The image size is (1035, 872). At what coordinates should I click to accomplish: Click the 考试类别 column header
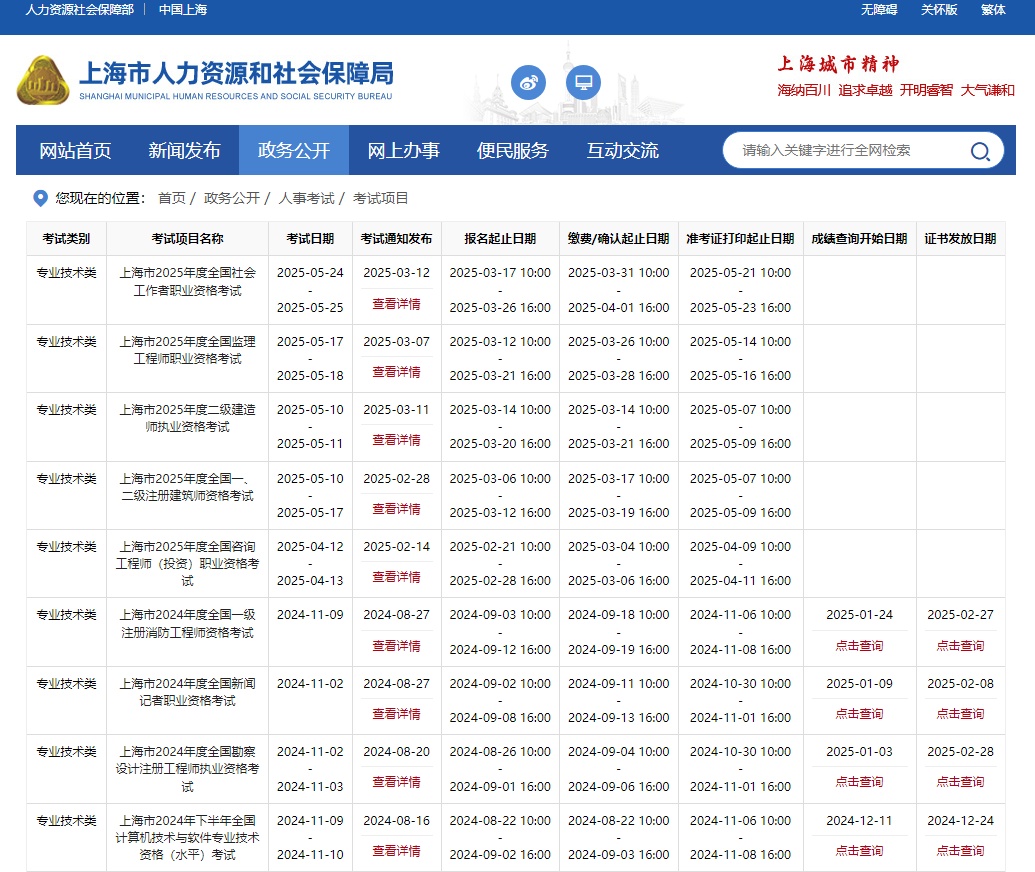(66, 239)
